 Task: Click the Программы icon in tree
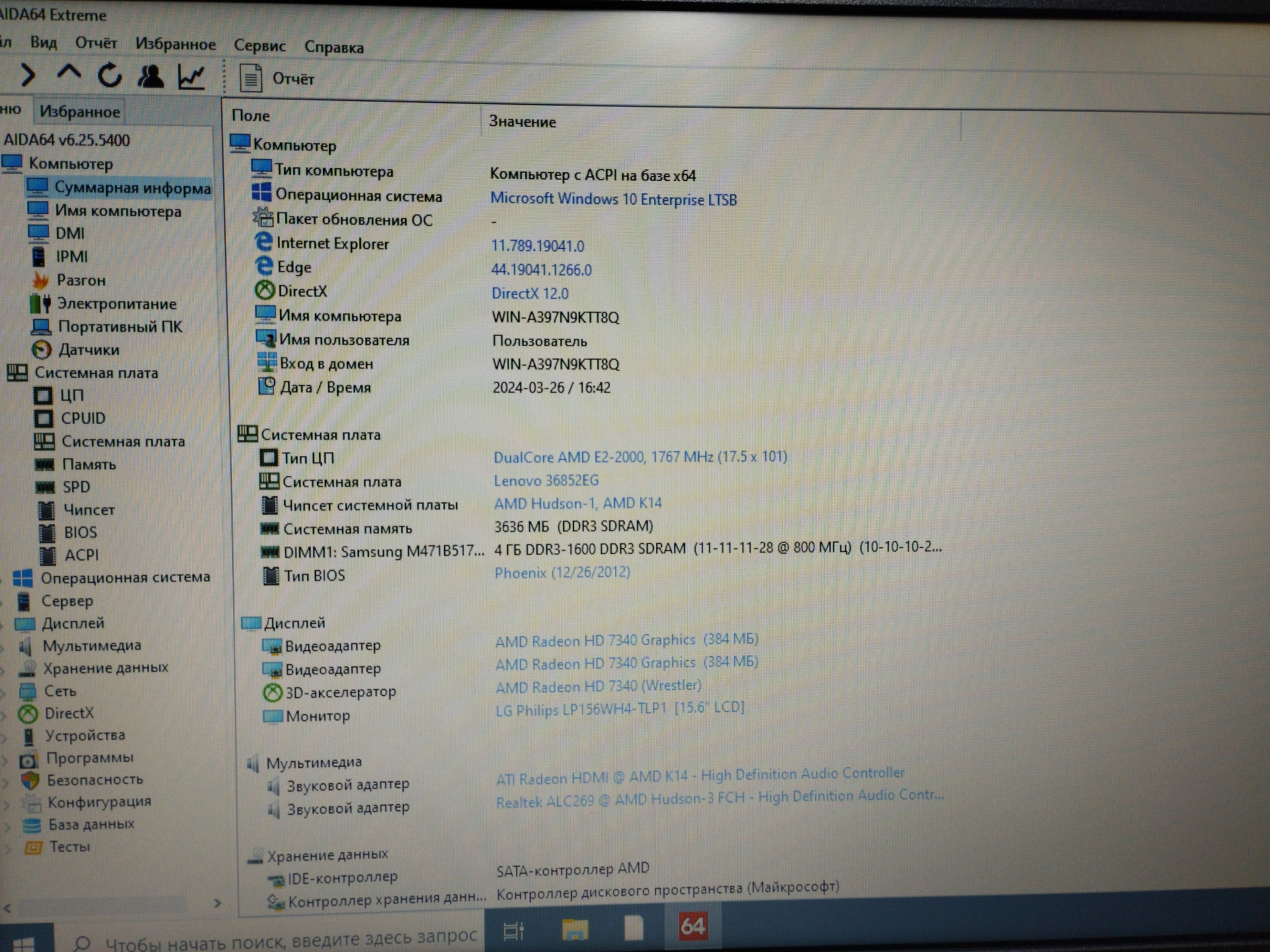click(29, 760)
